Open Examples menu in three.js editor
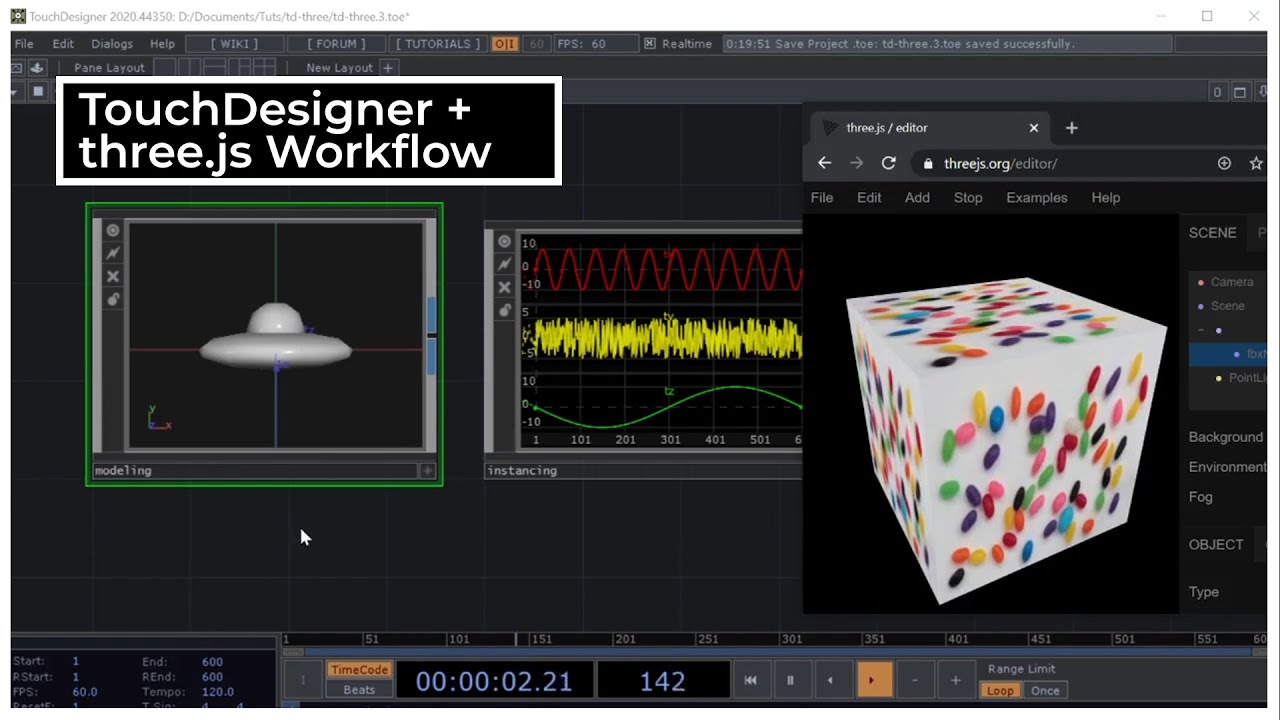Image resolution: width=1280 pixels, height=720 pixels. point(1037,197)
